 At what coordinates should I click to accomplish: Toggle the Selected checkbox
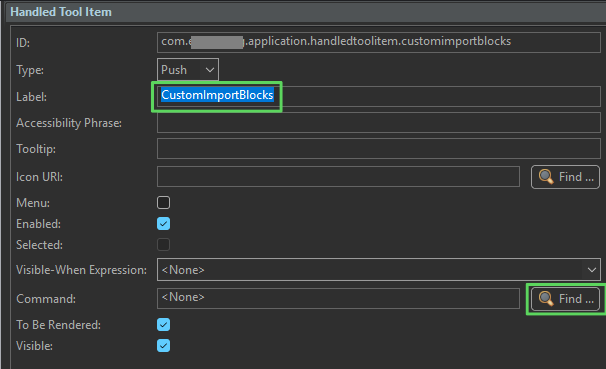tap(163, 245)
